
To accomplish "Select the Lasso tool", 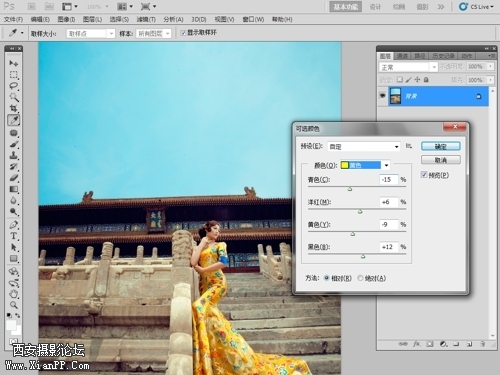I will (x=14, y=86).
